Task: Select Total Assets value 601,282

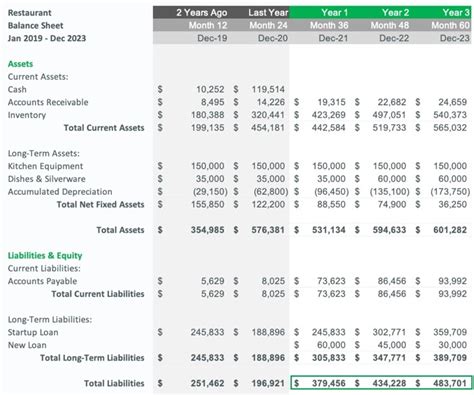Action: tap(450, 230)
